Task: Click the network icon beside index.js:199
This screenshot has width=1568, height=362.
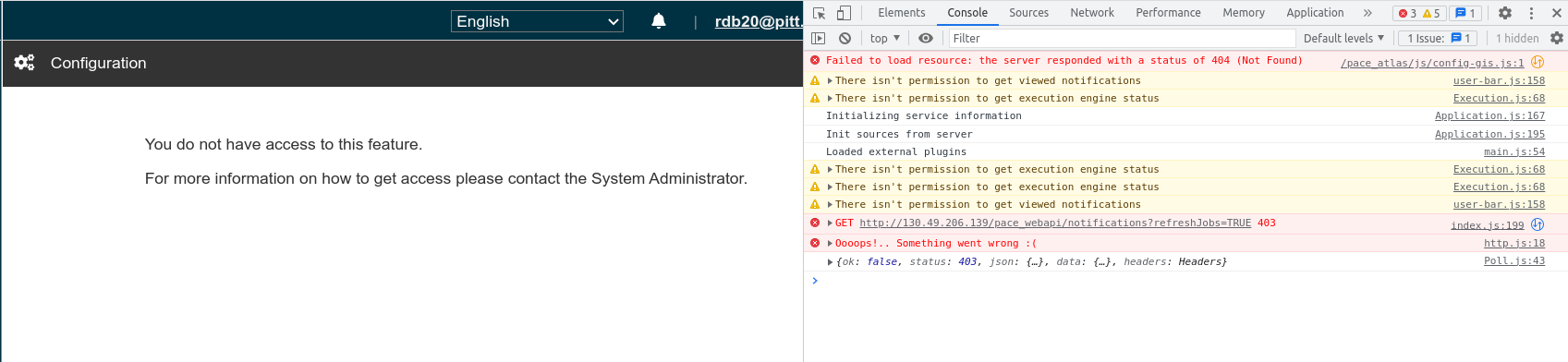Action: tap(1538, 224)
